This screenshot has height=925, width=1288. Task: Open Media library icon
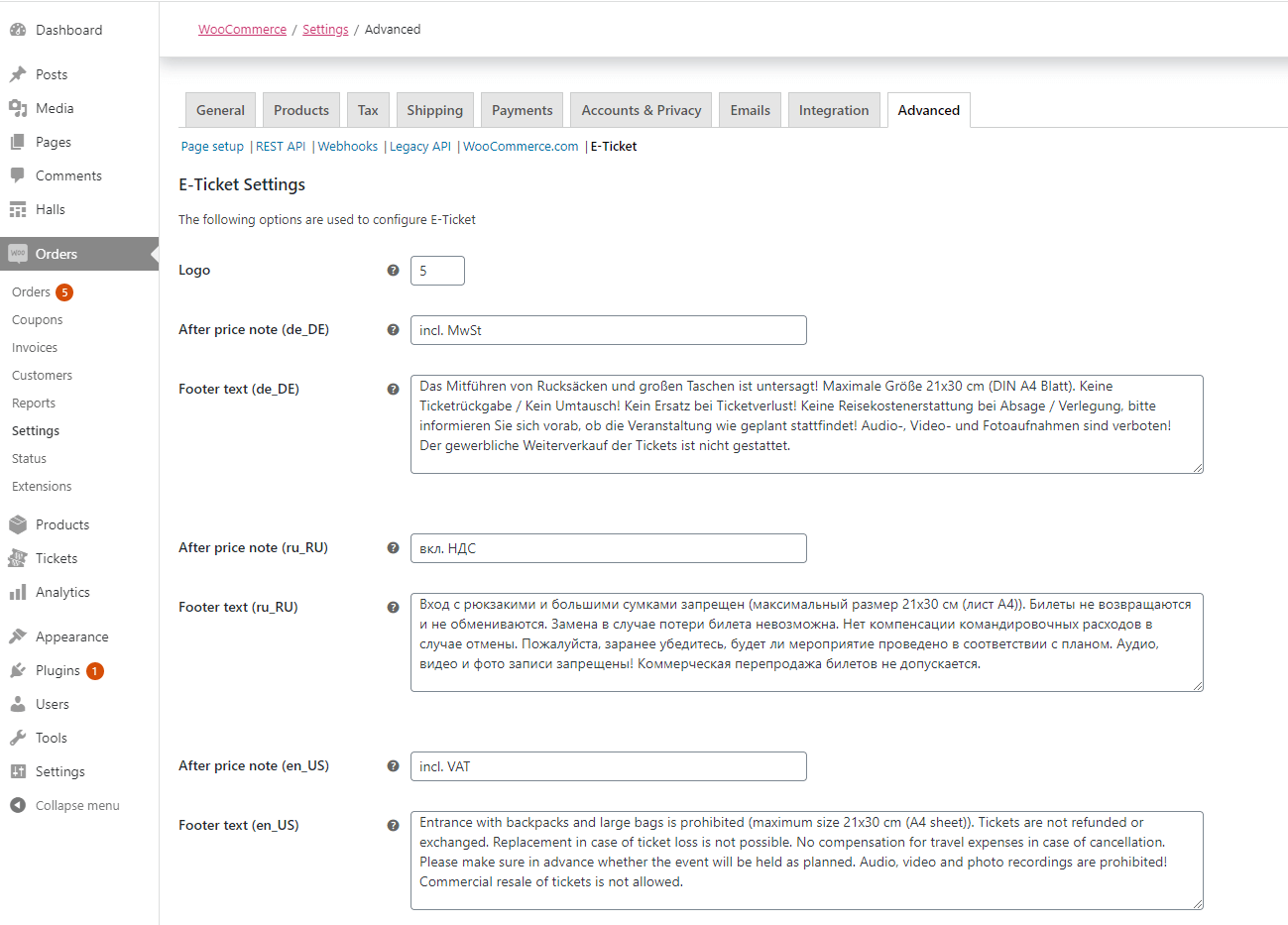pyautogui.click(x=18, y=108)
